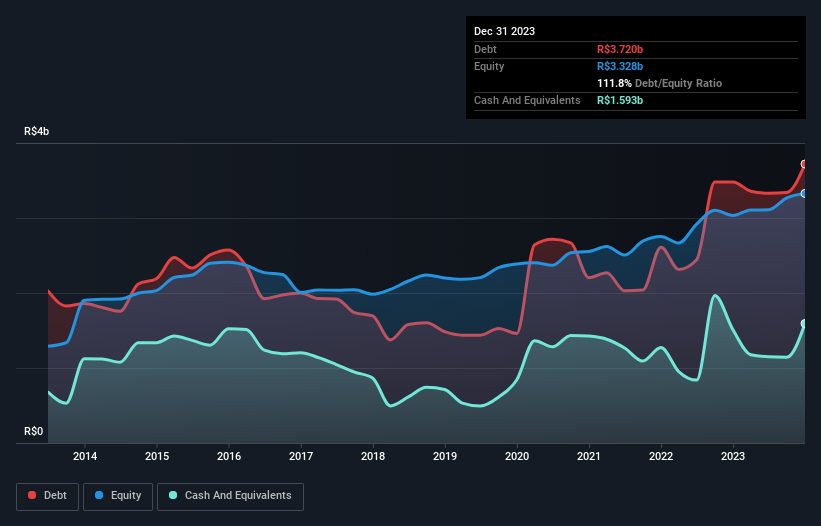821x526 pixels.
Task: Click the 111.8% Debt/Equity Ratio text
Action: click(x=659, y=83)
